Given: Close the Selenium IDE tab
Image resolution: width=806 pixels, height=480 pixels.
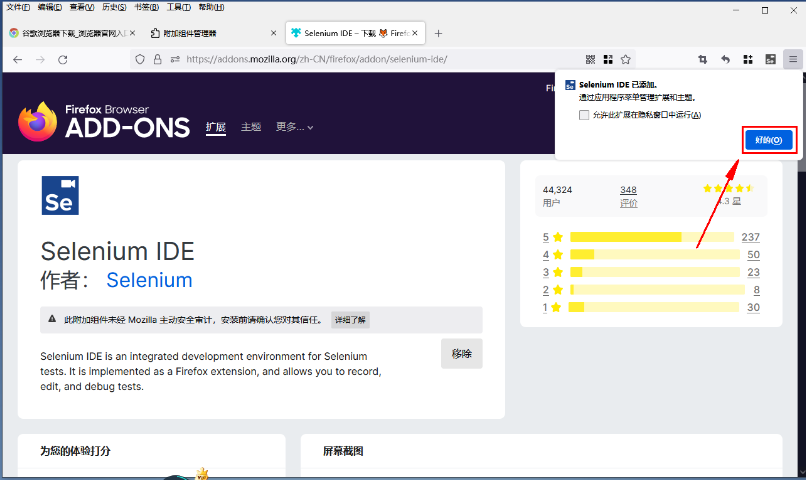Looking at the screenshot, I should pyautogui.click(x=415, y=33).
